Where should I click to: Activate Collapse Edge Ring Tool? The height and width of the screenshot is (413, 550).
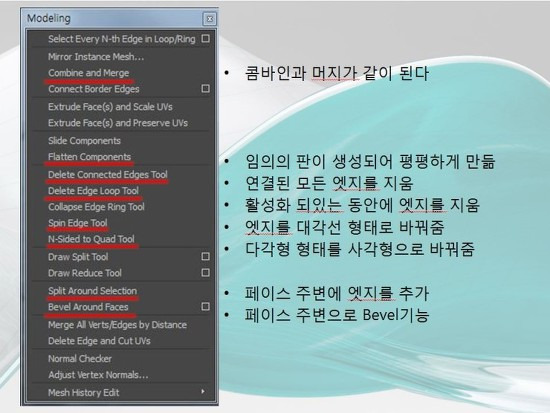tap(96, 207)
